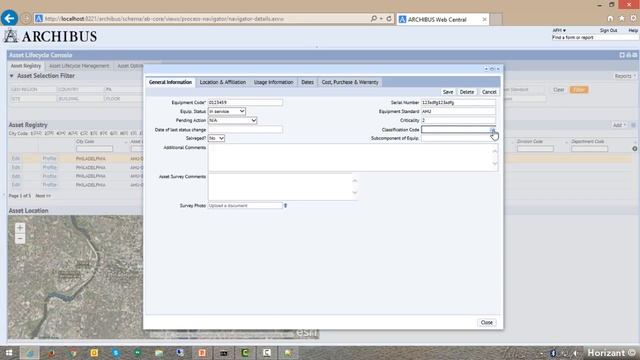Image resolution: width=640 pixels, height=360 pixels.
Task: Open Skype from the taskbar
Action: pos(116,353)
